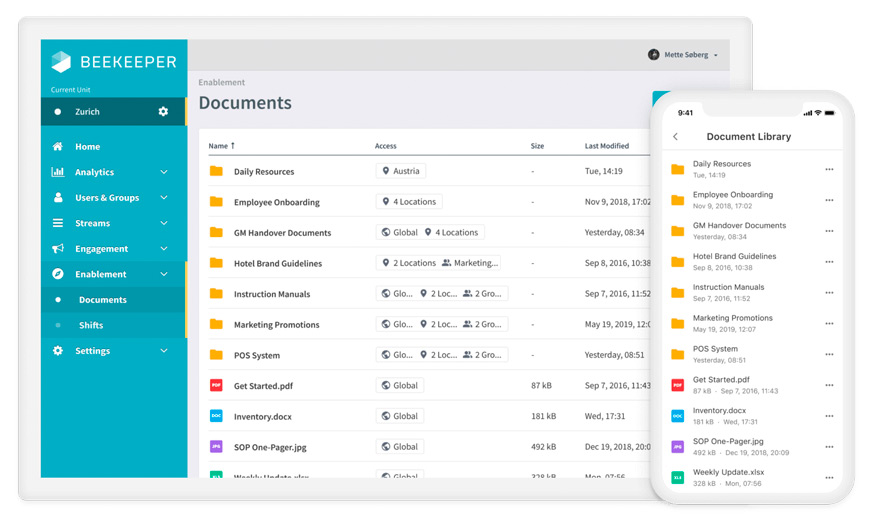Viewport: 873px width, 525px height.
Task: Tap the more options dots for Inventory.docx on phone
Action: (829, 416)
